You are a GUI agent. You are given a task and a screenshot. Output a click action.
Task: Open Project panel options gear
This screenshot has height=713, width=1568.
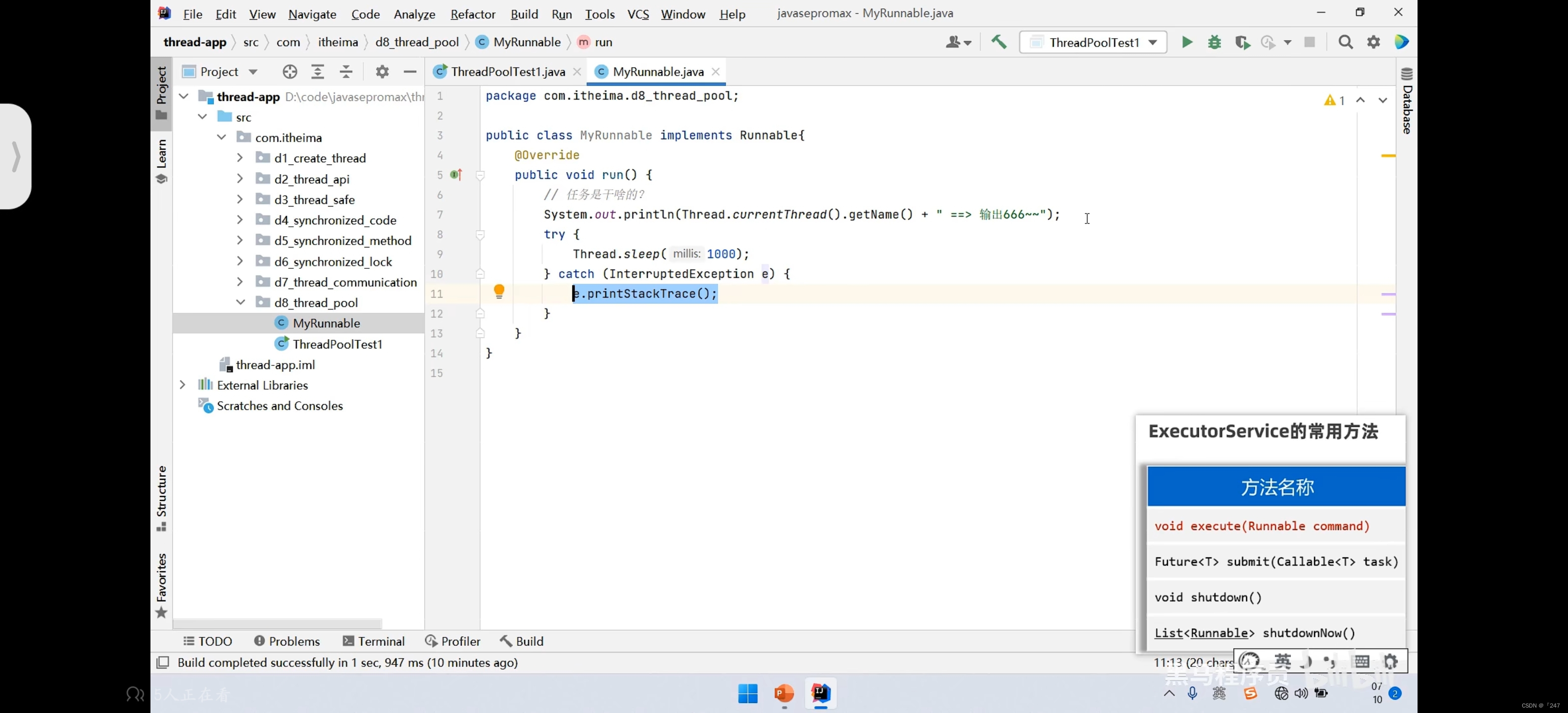click(382, 72)
